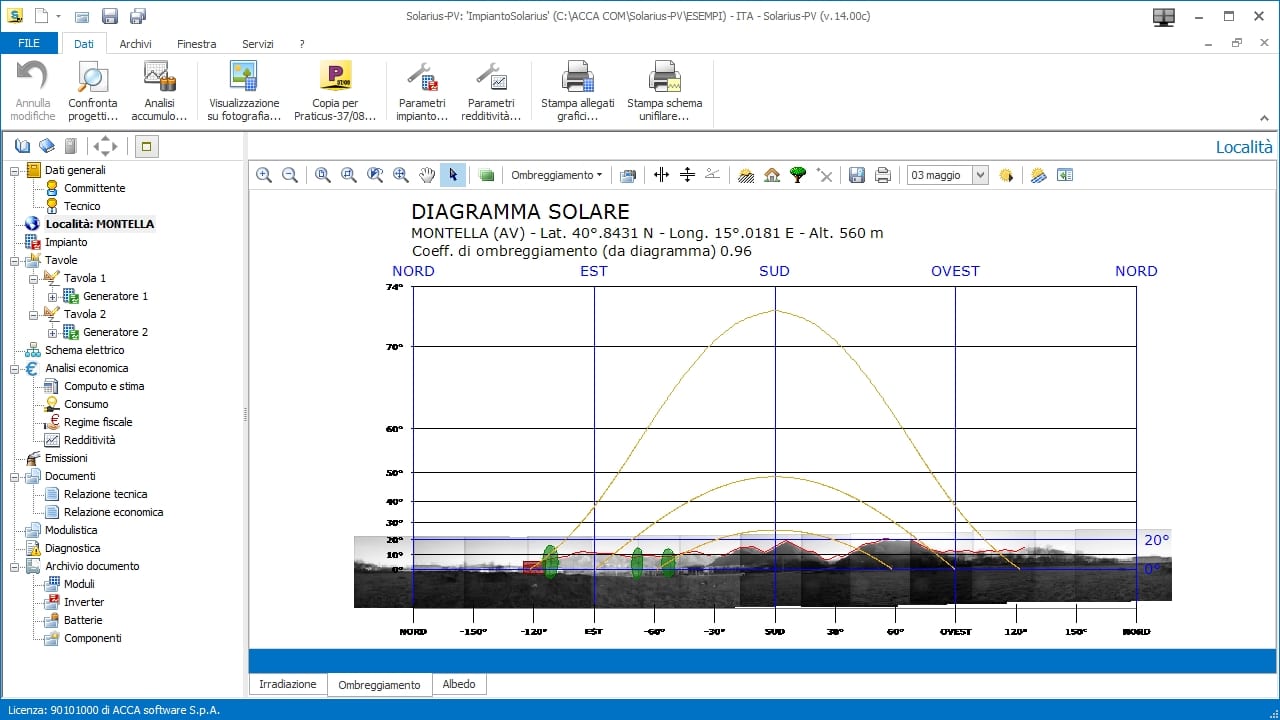Click the four-arrows navigation icon
Screen dimensions: 1280x720
click(105, 146)
